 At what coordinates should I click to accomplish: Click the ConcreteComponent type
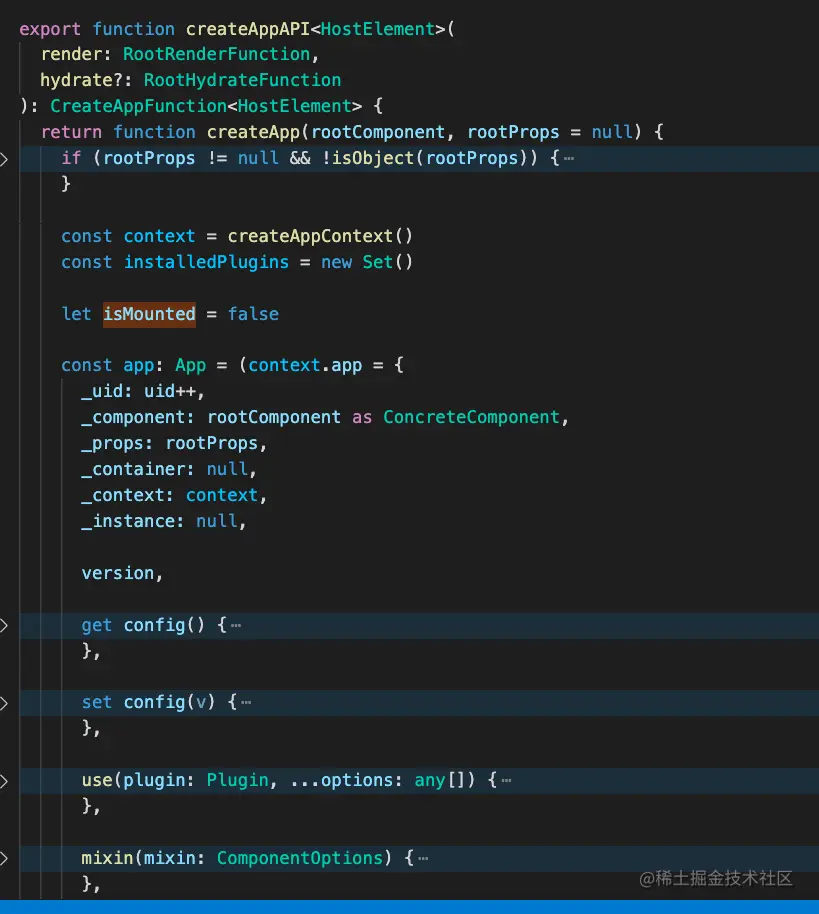click(x=471, y=417)
